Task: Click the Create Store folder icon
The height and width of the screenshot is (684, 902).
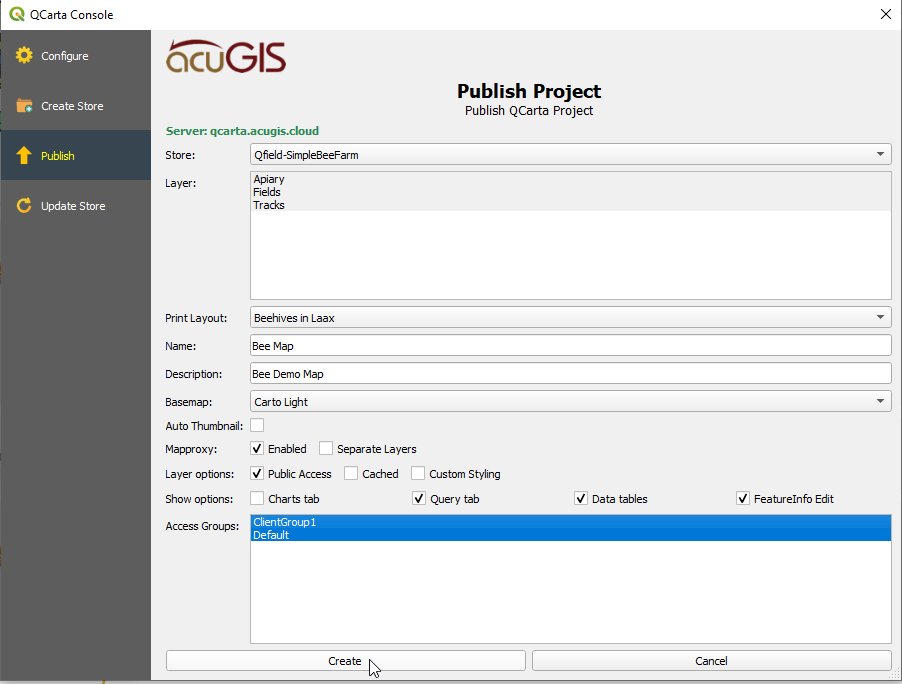Action: pyautogui.click(x=24, y=106)
